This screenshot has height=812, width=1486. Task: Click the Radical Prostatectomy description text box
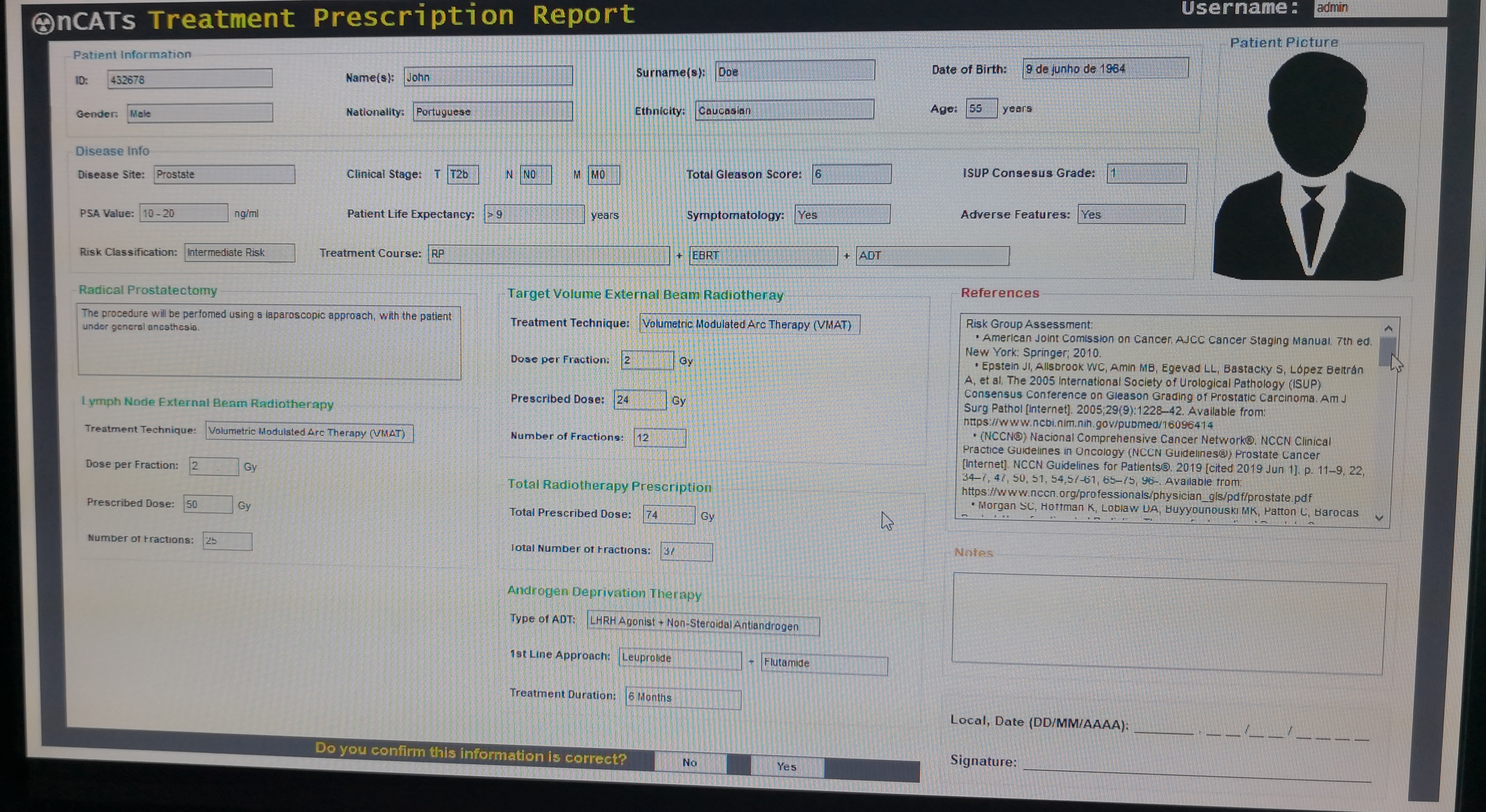point(269,342)
